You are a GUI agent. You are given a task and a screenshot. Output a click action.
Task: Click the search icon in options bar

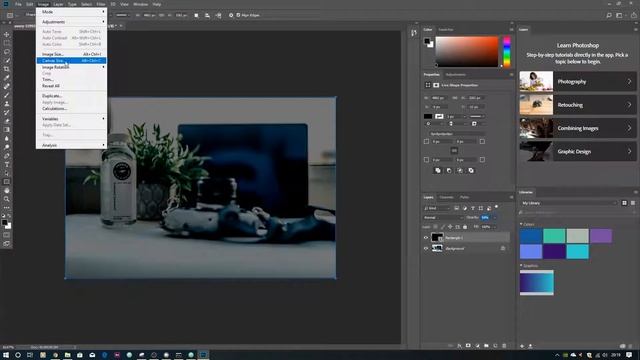click(609, 15)
